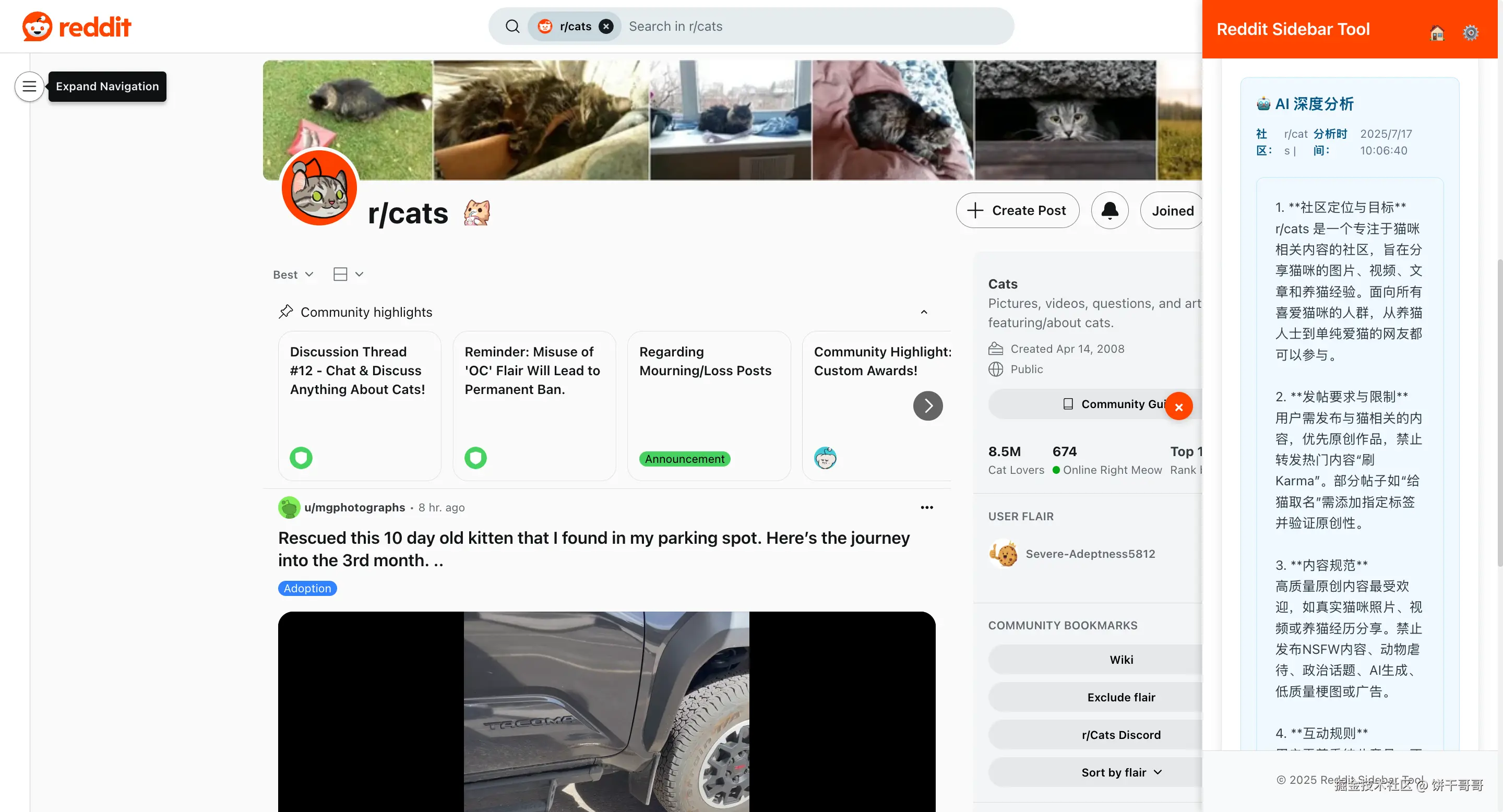Click the Reddit Sidebar Tool home icon
This screenshot has height=812, width=1503.
pyautogui.click(x=1437, y=33)
